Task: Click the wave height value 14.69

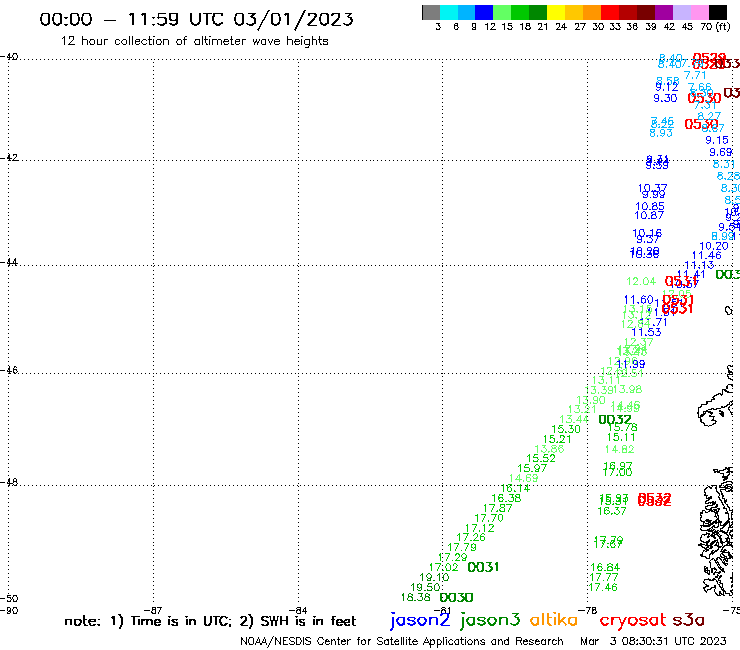Action: [523, 478]
